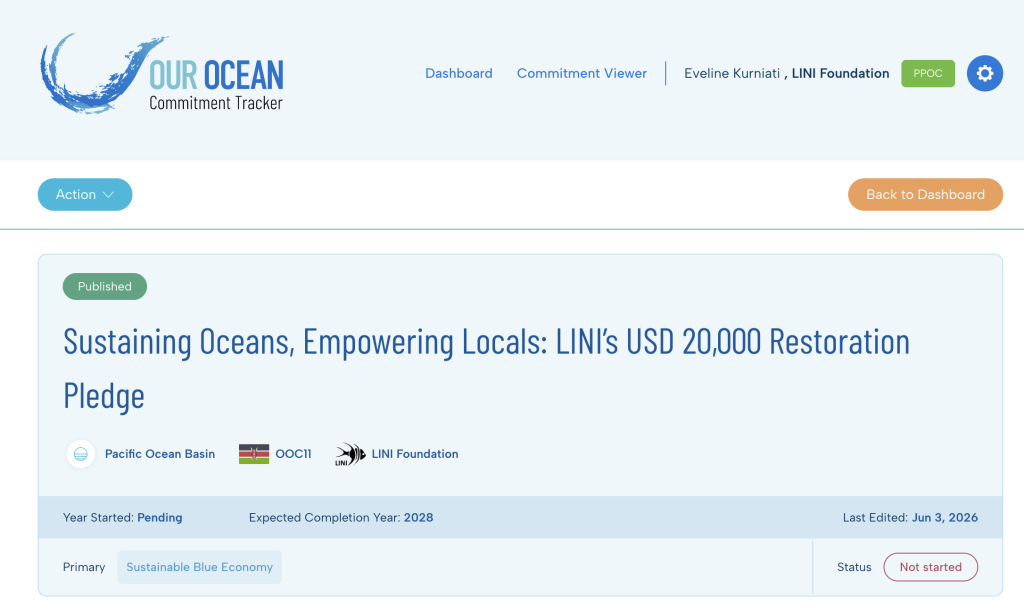Click LINI Foundation text in the header

pyautogui.click(x=840, y=73)
